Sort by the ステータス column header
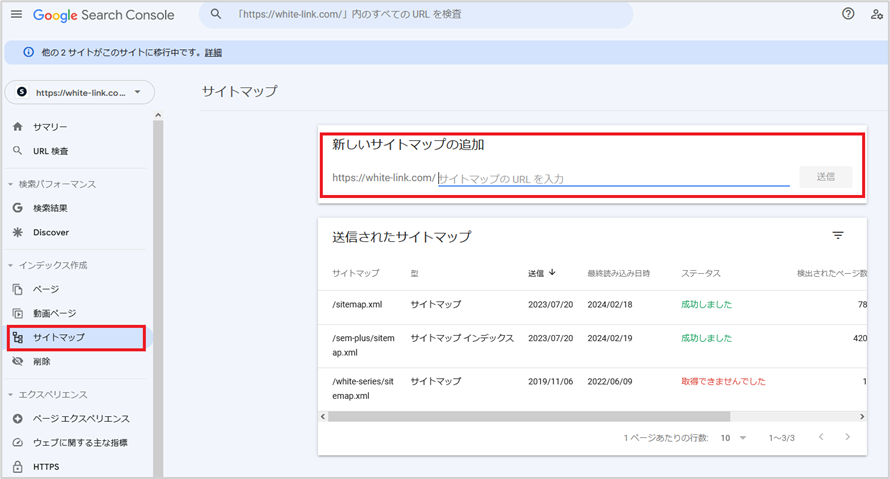Viewport: 890px width, 479px height. point(700,273)
